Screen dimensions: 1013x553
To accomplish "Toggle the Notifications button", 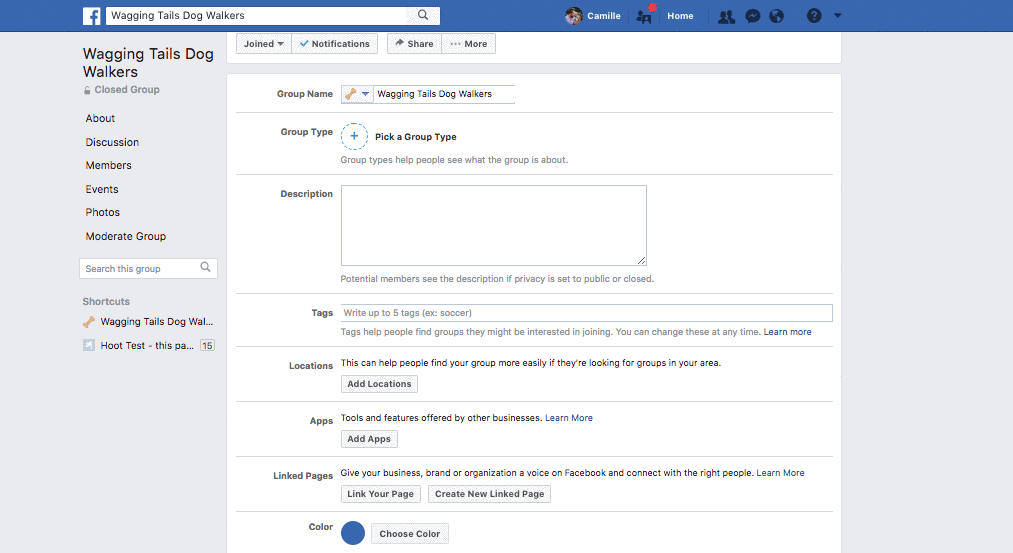I will point(335,44).
